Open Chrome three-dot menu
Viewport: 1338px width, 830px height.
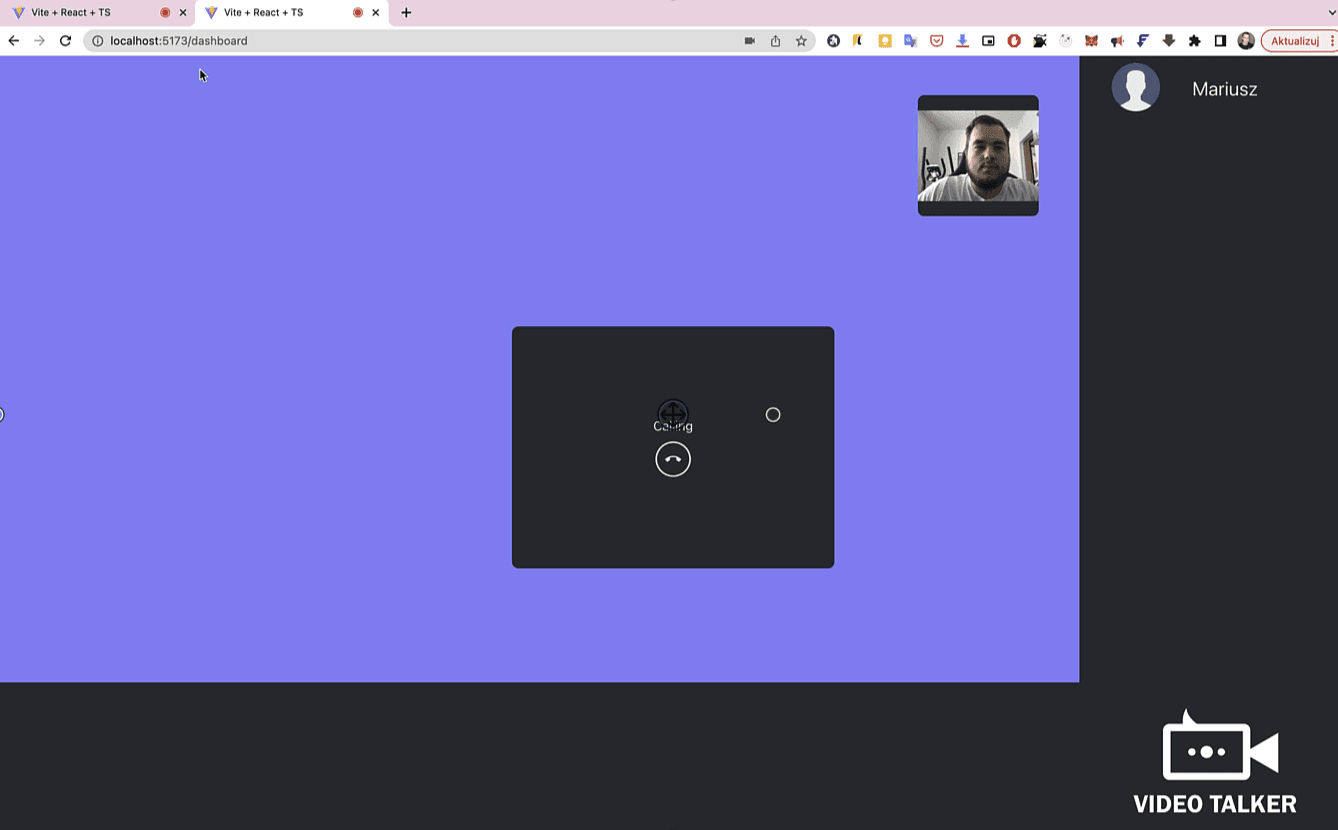pos(1332,41)
